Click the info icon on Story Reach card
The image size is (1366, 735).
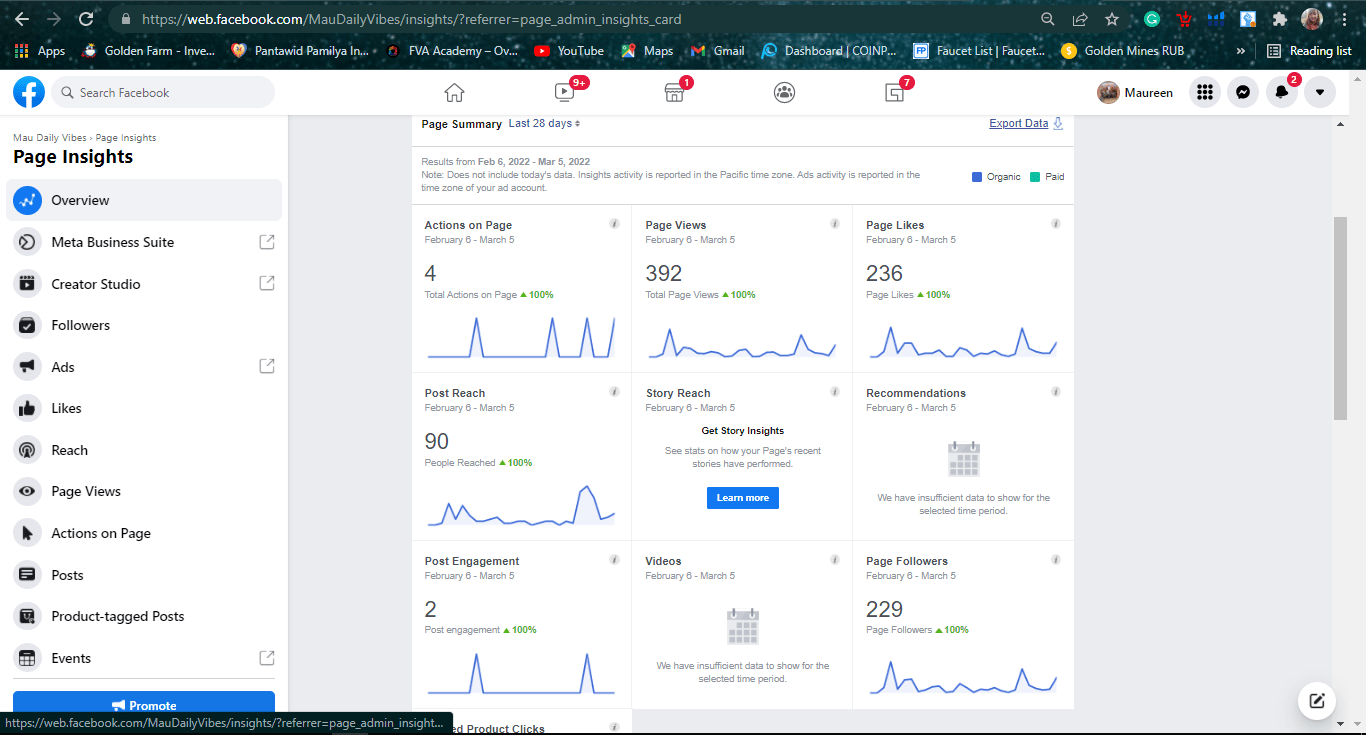835,392
